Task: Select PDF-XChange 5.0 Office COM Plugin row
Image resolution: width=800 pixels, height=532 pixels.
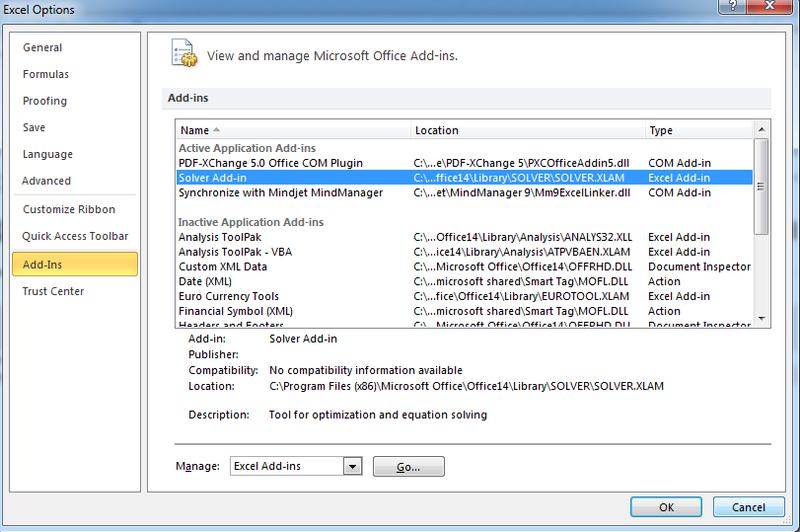Action: click(464, 163)
